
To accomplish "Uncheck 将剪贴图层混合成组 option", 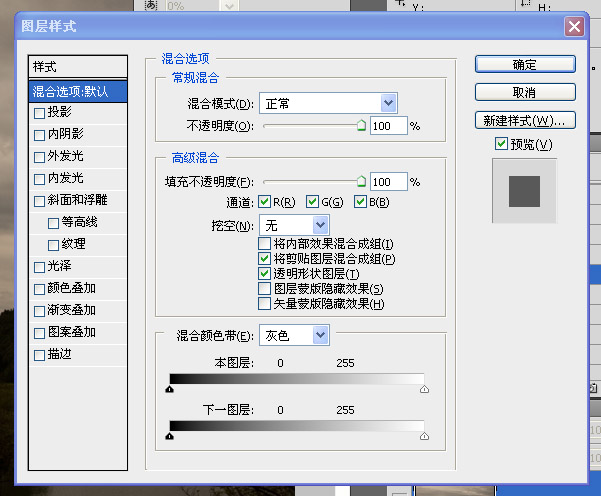I will [x=264, y=258].
